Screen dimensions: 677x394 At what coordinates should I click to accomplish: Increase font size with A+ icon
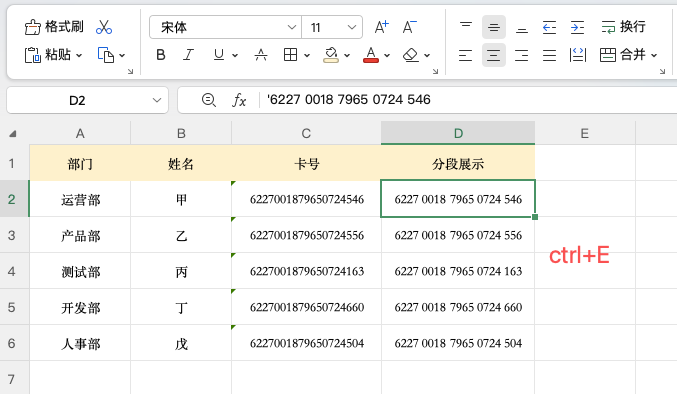(x=381, y=27)
